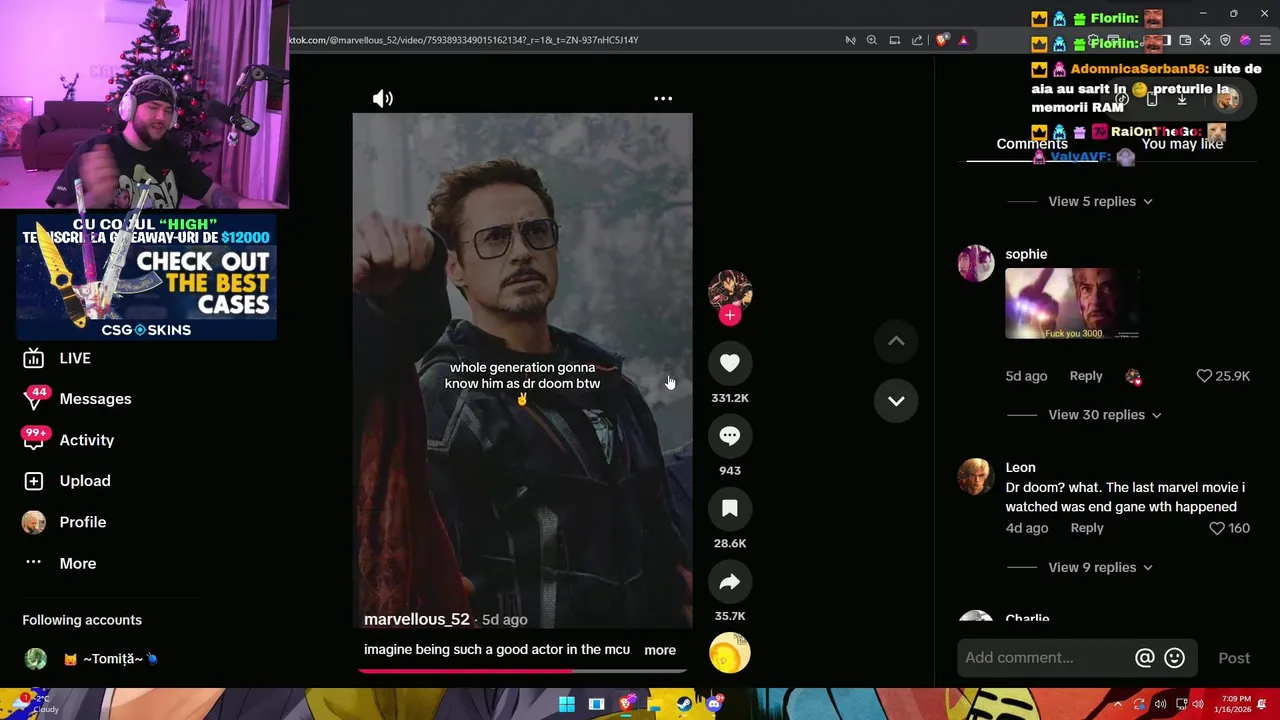Open the browser zoom magnifier icon

point(872,40)
